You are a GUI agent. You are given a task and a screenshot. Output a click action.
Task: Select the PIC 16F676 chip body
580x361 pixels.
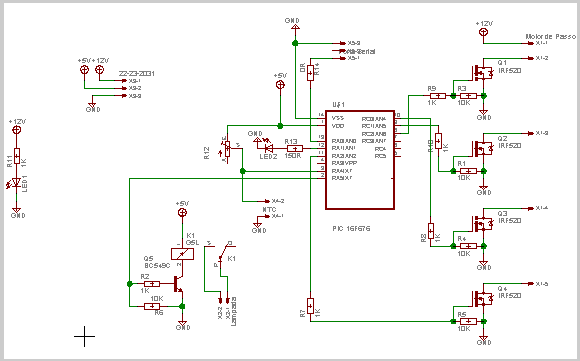[360, 160]
